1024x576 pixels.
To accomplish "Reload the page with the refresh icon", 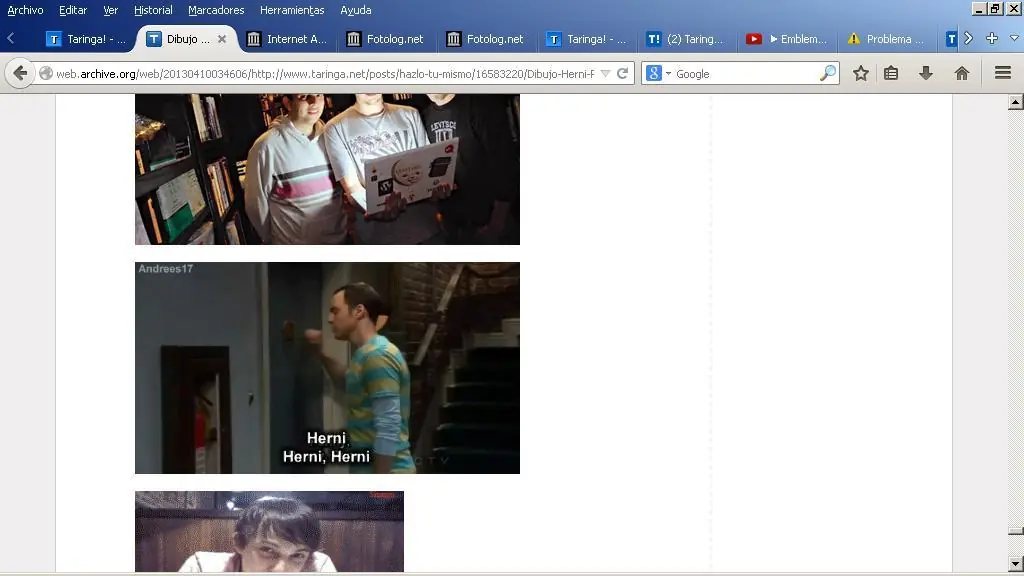I will pyautogui.click(x=622, y=74).
